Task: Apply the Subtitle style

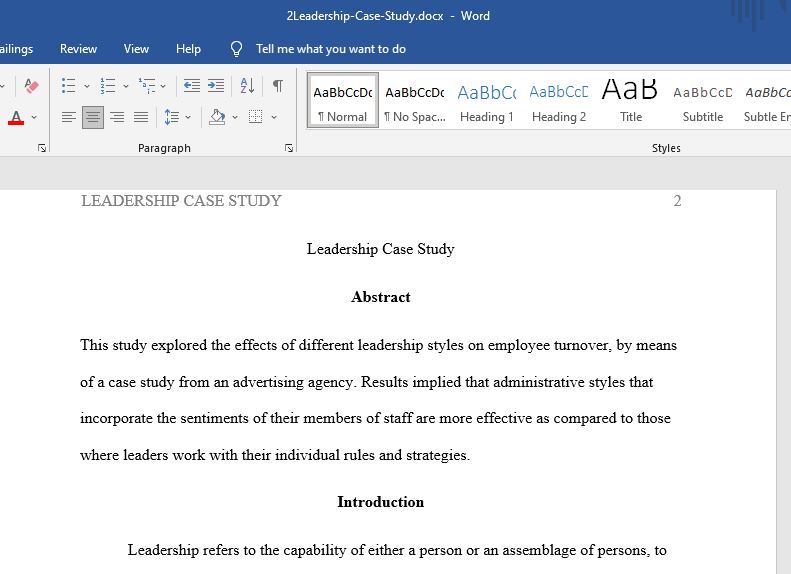Action: [x=703, y=100]
